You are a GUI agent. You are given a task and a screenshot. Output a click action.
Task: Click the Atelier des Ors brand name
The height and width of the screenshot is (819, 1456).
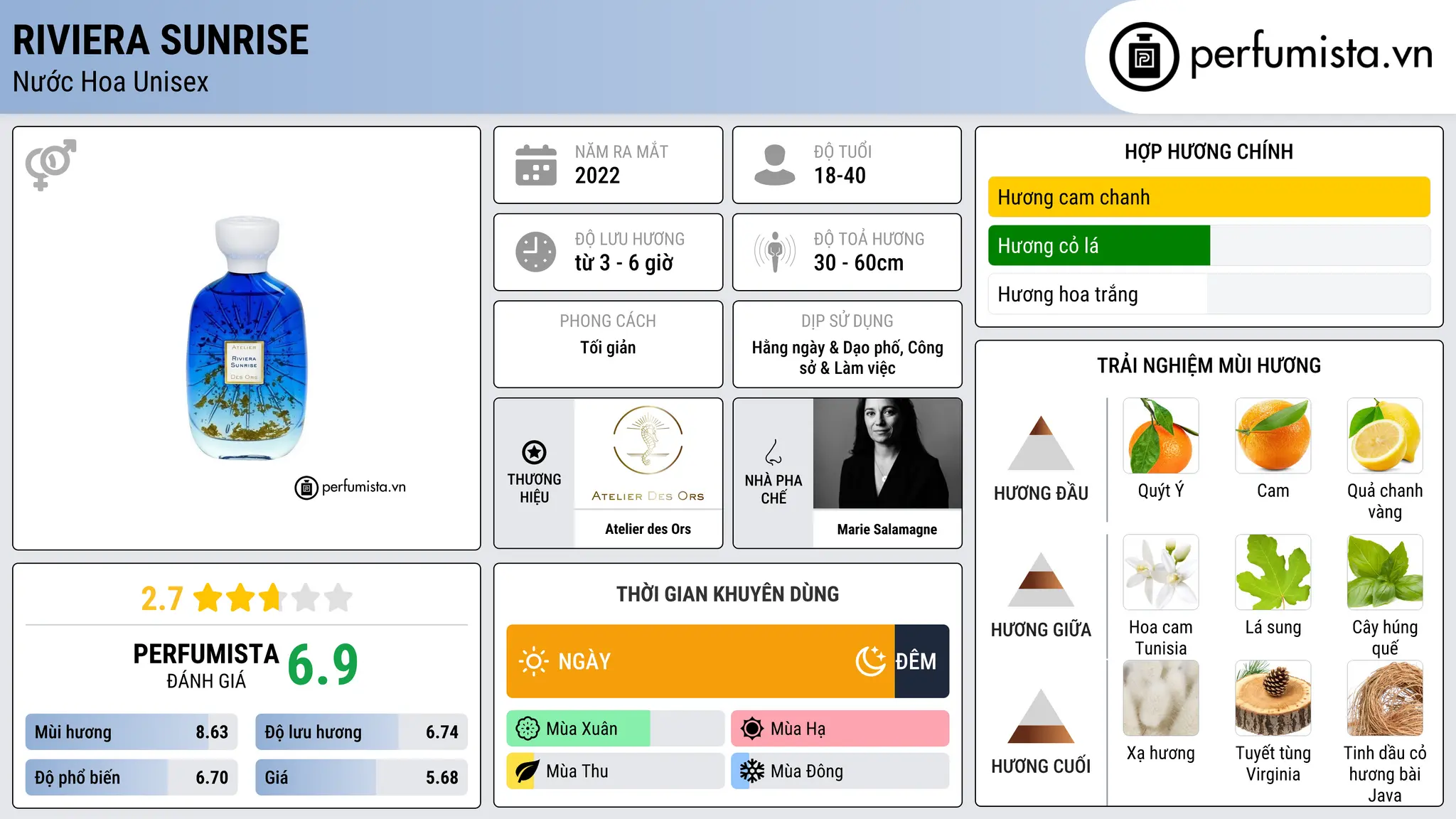coord(648,529)
